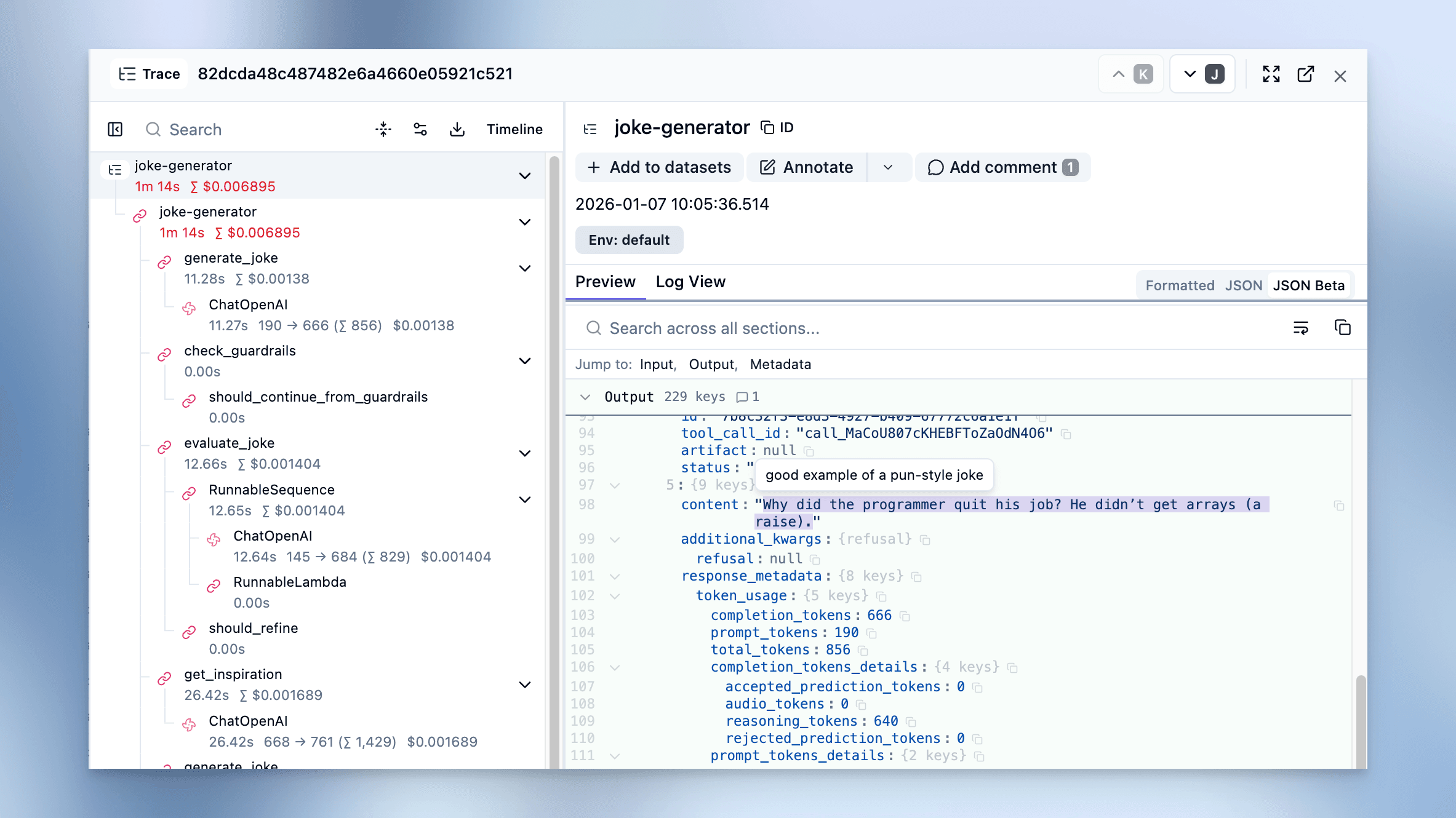Select the collapse-all rows icon above the tree

tap(383, 129)
